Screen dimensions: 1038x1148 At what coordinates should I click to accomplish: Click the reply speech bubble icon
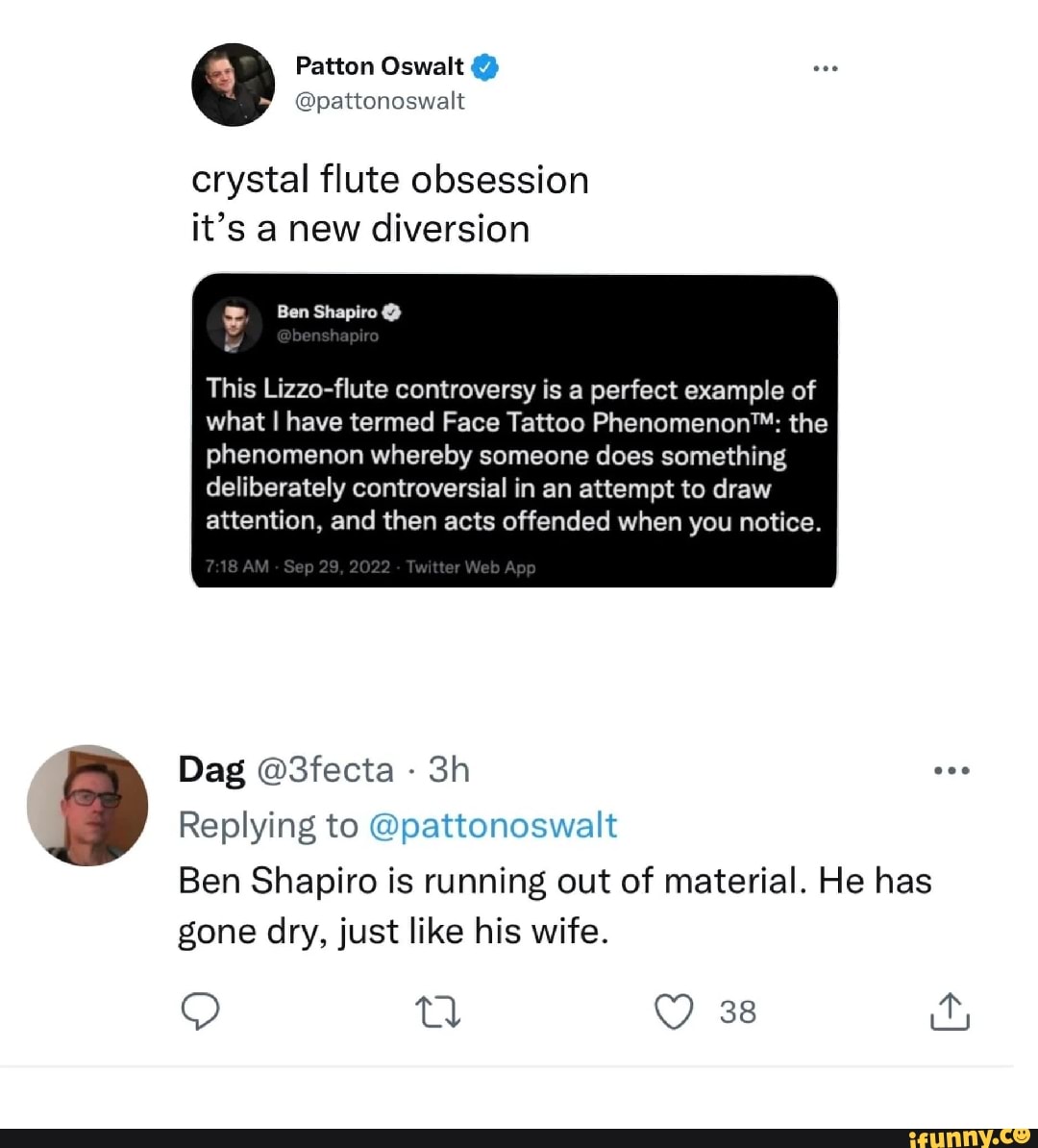(x=200, y=1011)
